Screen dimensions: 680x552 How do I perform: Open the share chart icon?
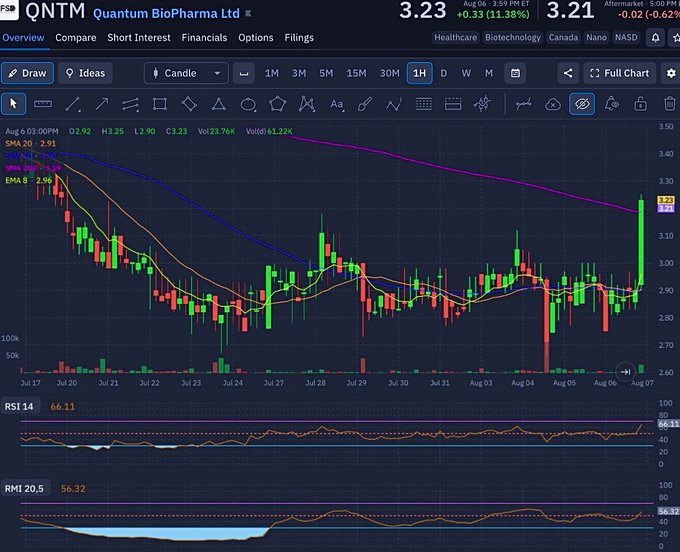pyautogui.click(x=568, y=73)
